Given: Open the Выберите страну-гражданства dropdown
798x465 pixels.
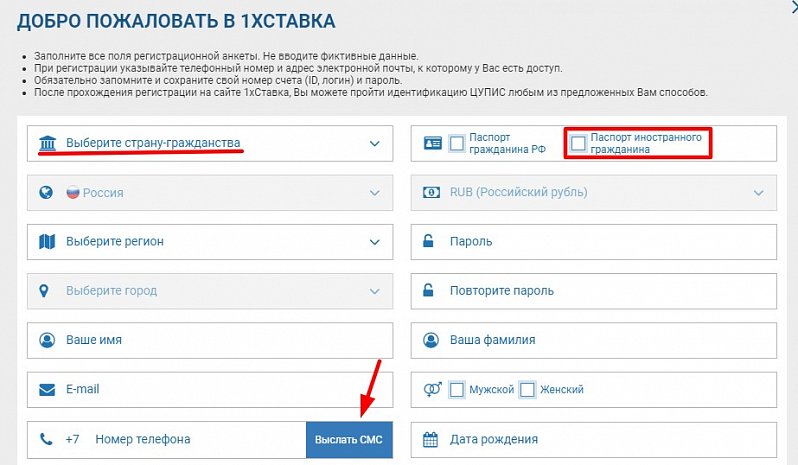Looking at the screenshot, I should click(x=210, y=143).
